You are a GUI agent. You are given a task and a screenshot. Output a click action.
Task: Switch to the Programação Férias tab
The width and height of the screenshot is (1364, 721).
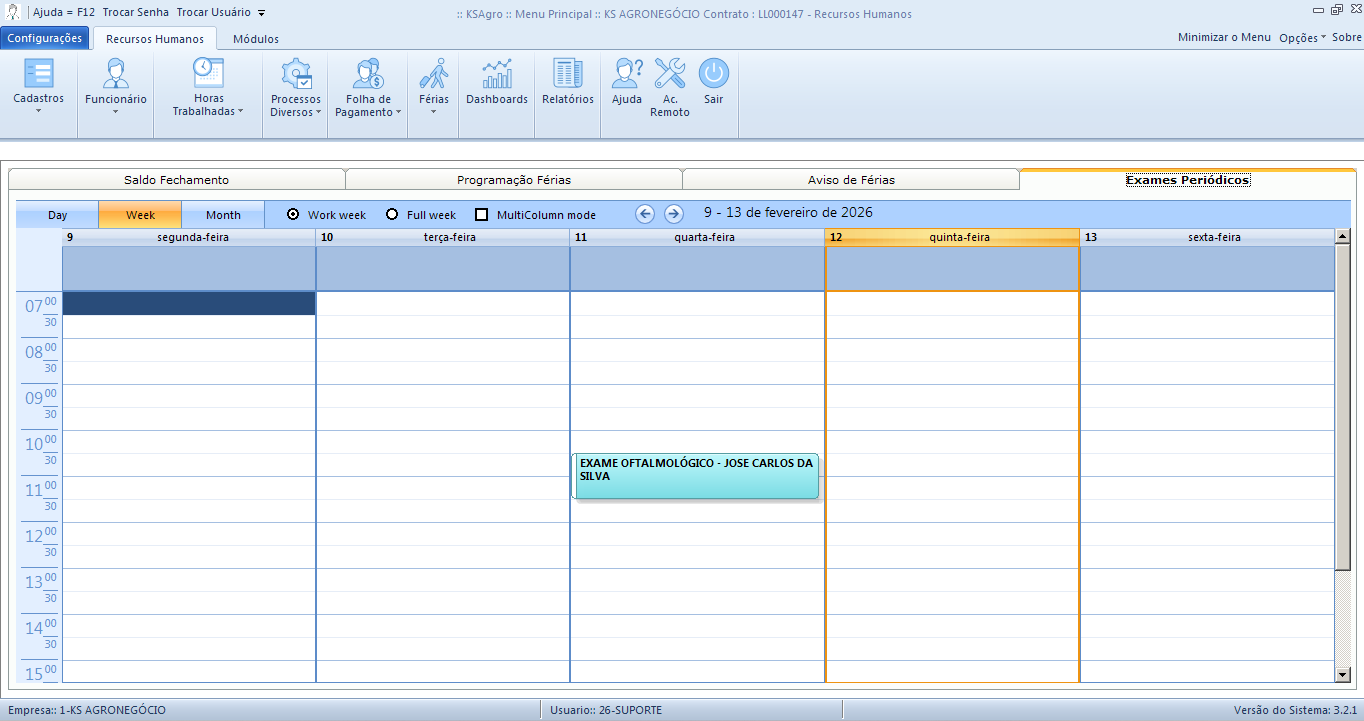[x=513, y=180]
